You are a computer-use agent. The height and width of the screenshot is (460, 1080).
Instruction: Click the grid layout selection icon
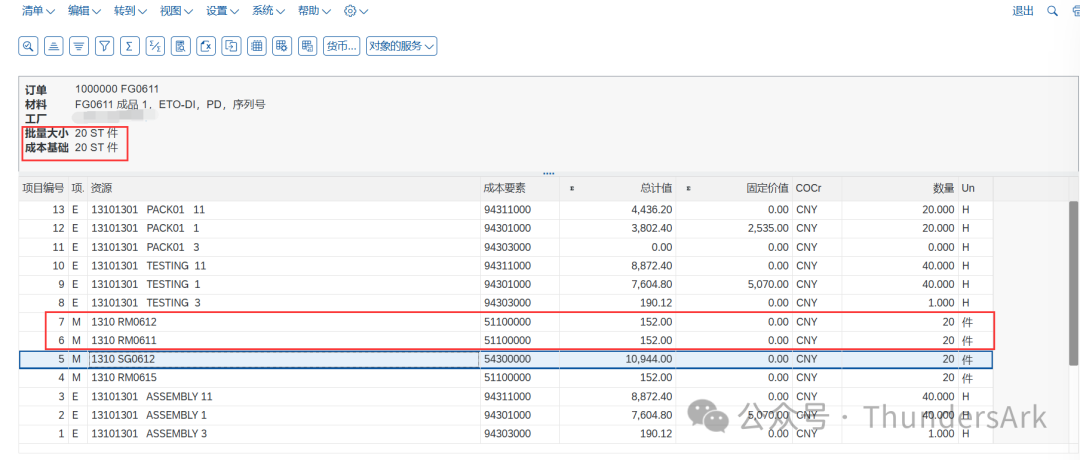click(x=257, y=46)
